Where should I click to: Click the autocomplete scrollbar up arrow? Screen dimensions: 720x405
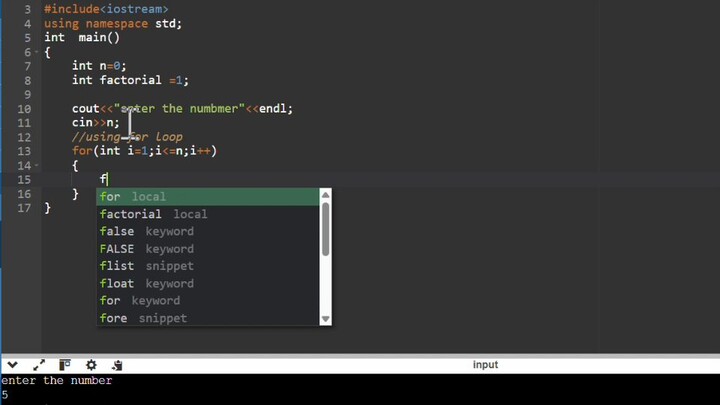pyautogui.click(x=326, y=195)
